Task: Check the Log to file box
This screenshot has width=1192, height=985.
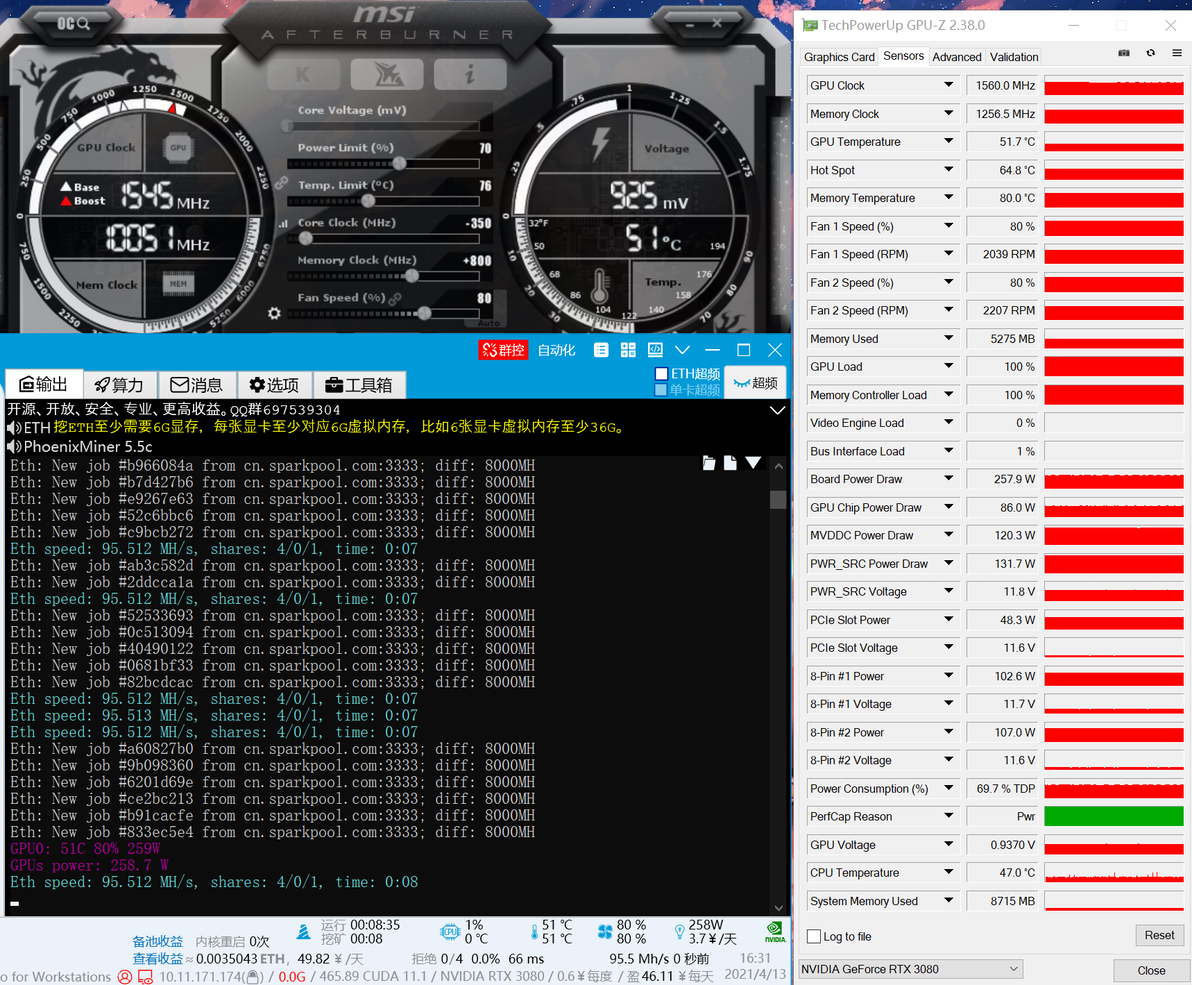Action: click(x=814, y=936)
